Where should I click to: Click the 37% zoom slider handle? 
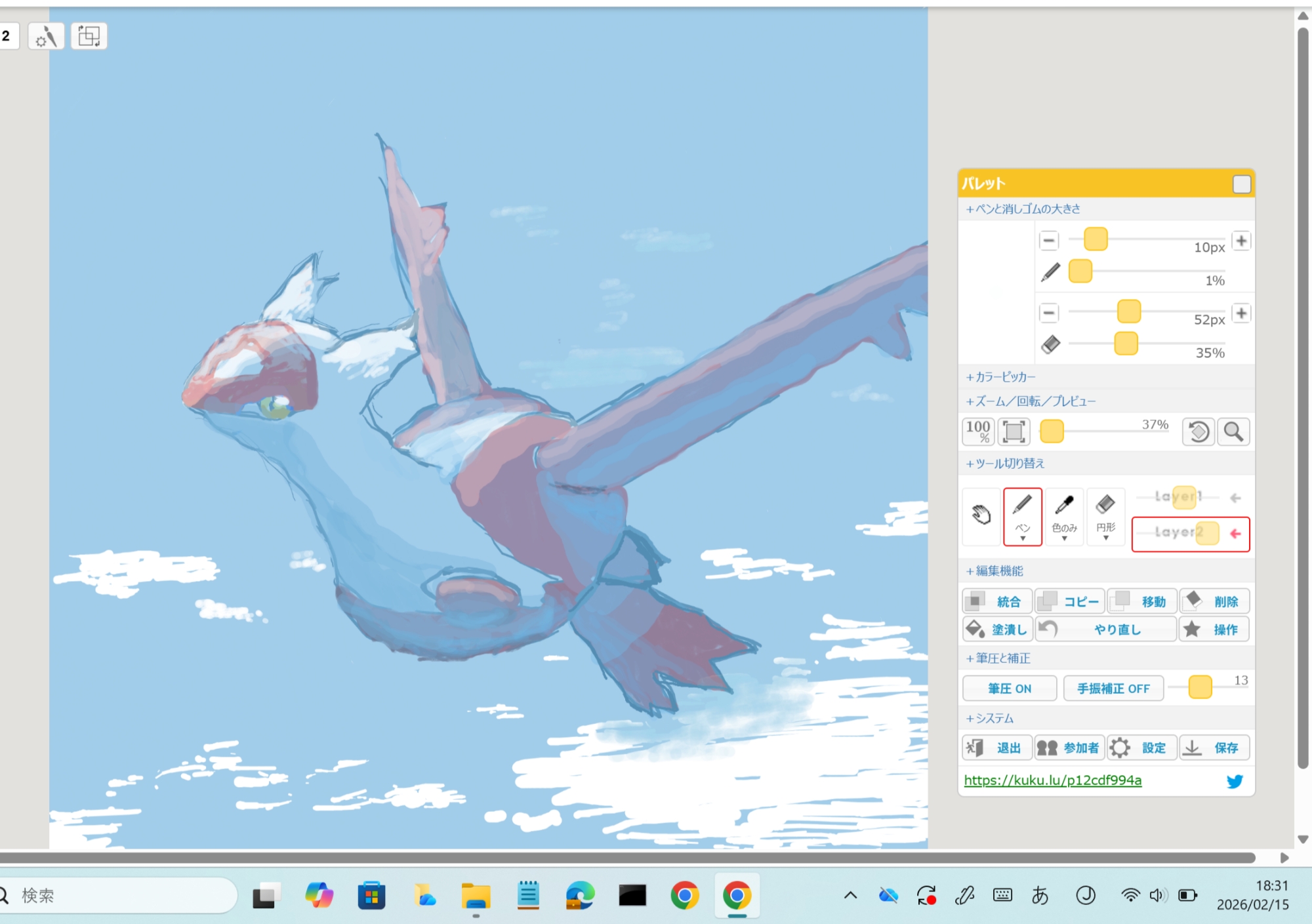1052,432
